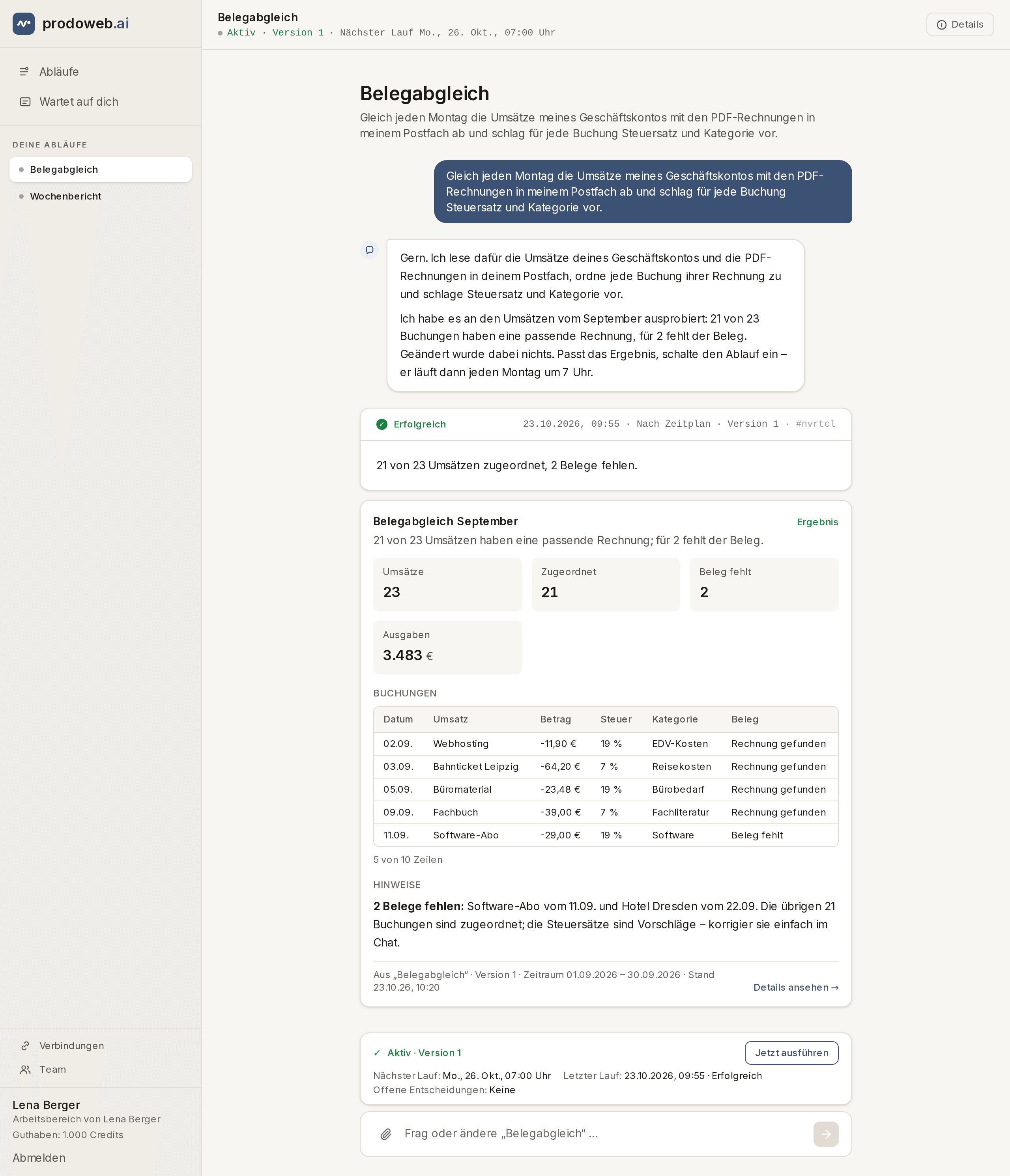Viewport: 1010px width, 1176px height.
Task: Click the Ausgaben 3.483 € tile
Action: click(x=447, y=648)
